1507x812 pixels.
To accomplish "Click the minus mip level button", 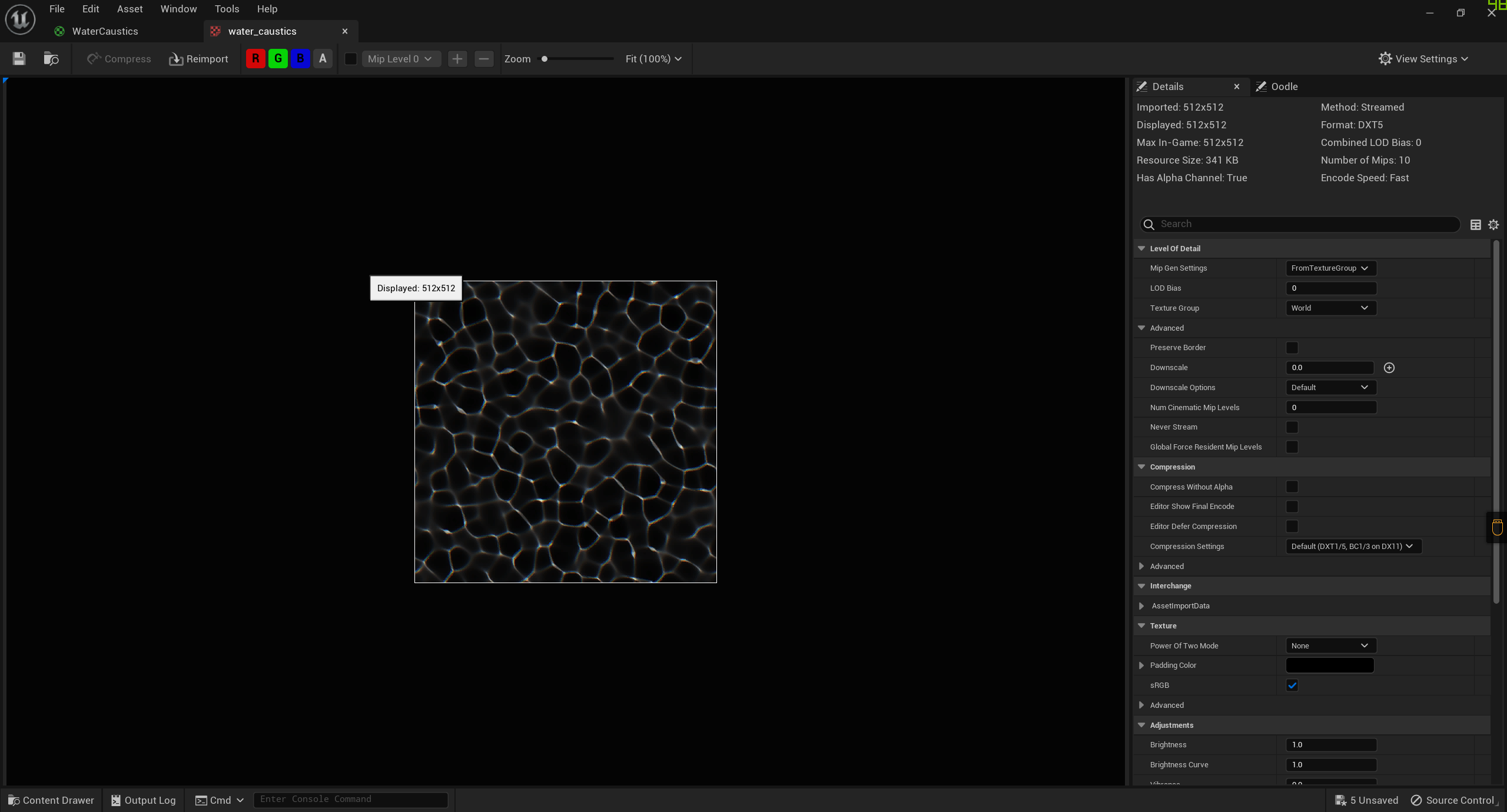I will 484,59.
